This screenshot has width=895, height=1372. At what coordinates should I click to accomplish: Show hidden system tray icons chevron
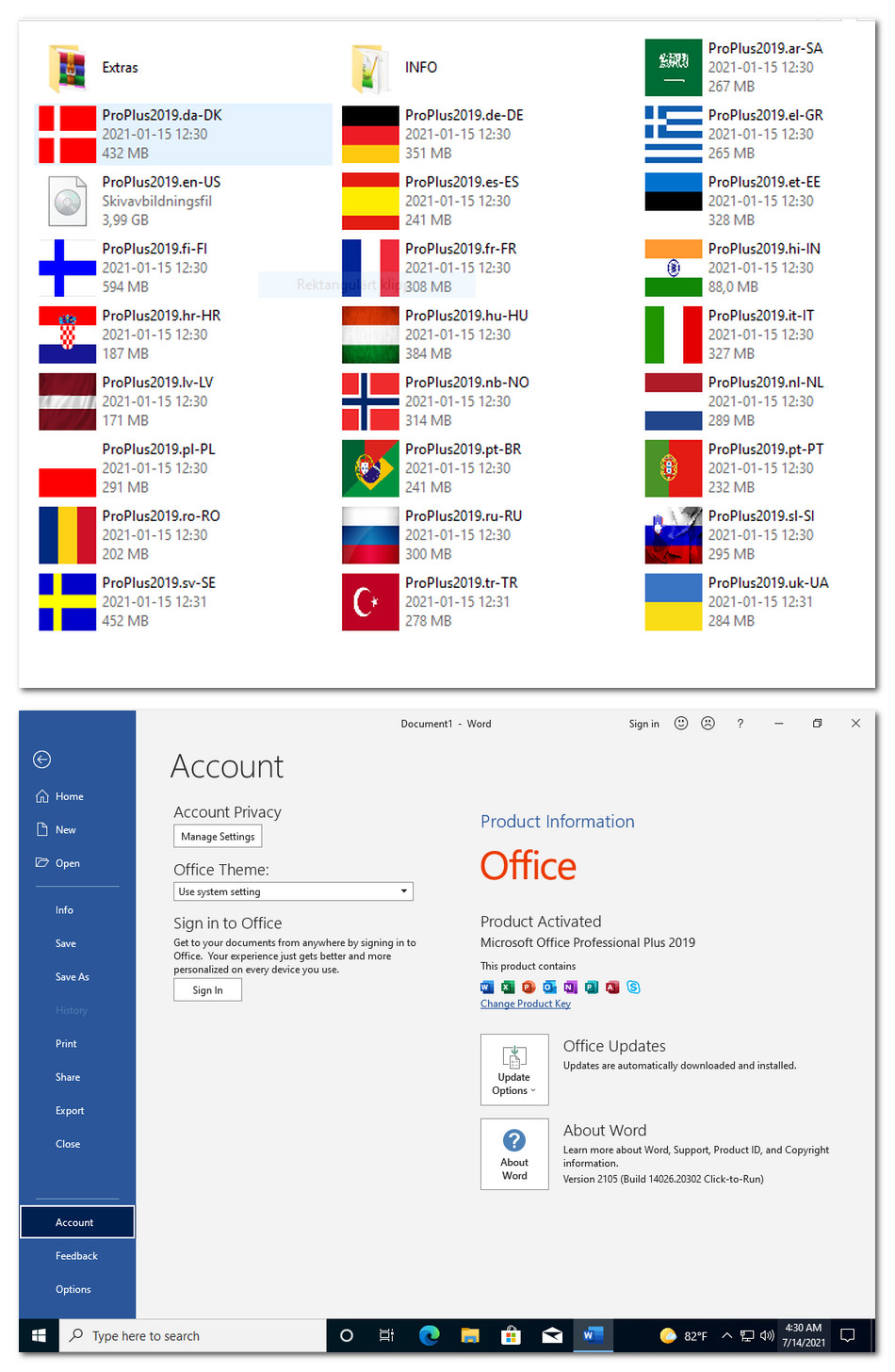726,1335
